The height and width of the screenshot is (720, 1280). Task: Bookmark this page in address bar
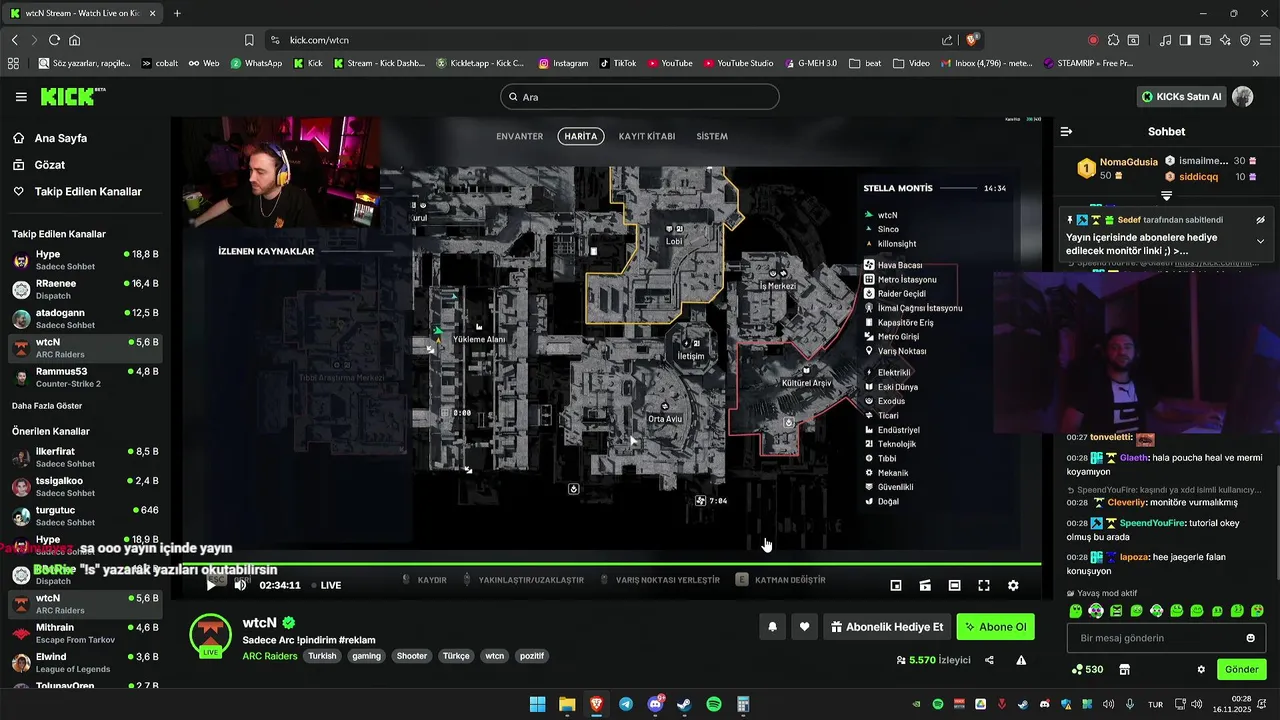point(249,40)
